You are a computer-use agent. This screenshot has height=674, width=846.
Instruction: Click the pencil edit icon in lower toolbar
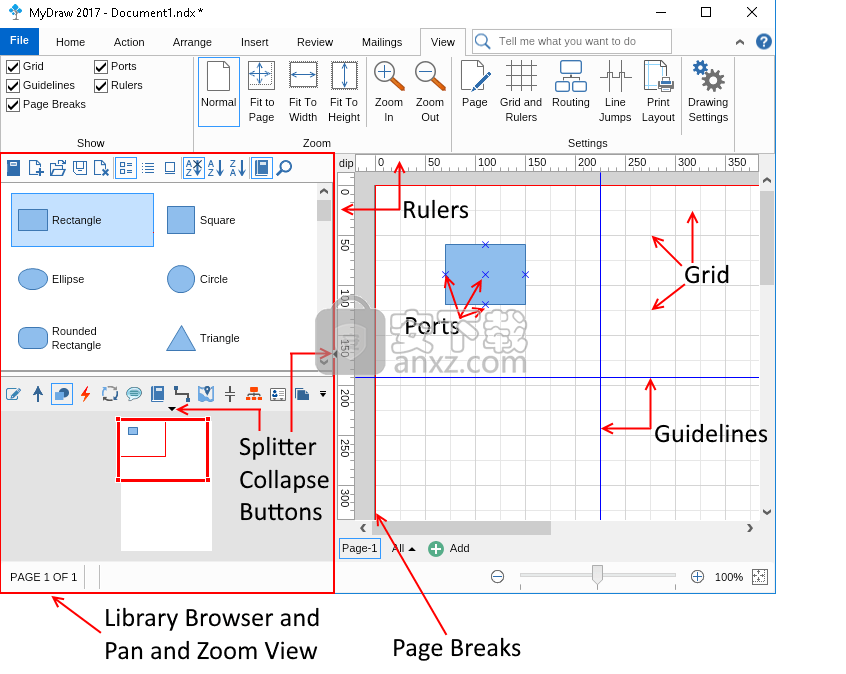click(x=13, y=394)
